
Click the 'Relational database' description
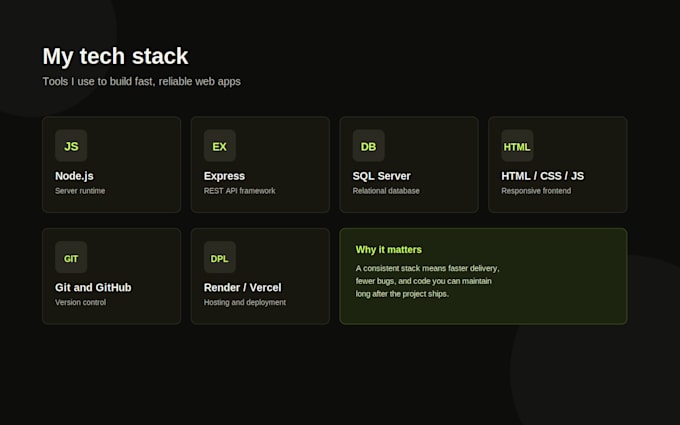tap(386, 191)
